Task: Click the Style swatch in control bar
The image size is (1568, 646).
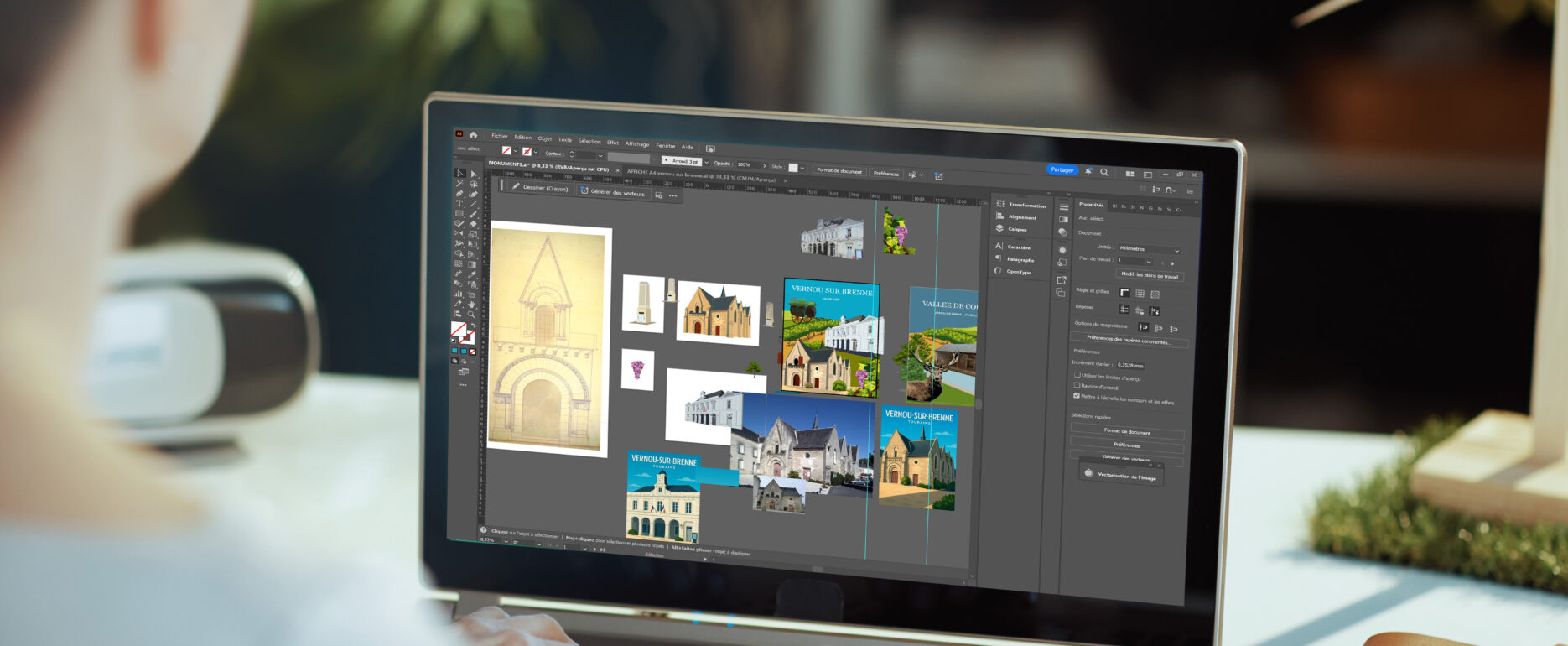Action: [x=793, y=168]
